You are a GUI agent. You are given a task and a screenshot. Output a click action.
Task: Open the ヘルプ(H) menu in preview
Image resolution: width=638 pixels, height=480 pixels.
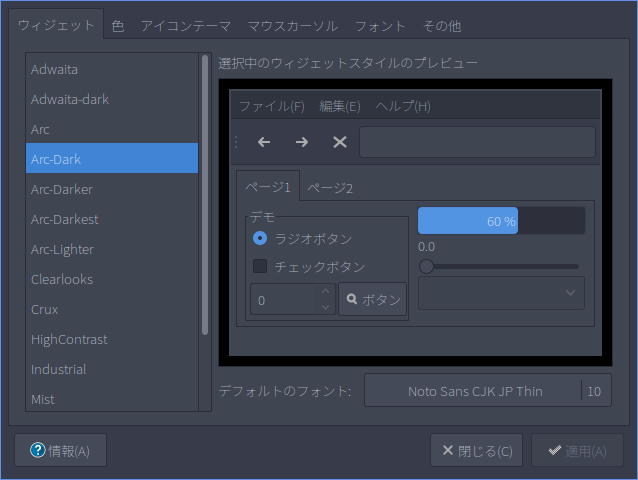(403, 106)
